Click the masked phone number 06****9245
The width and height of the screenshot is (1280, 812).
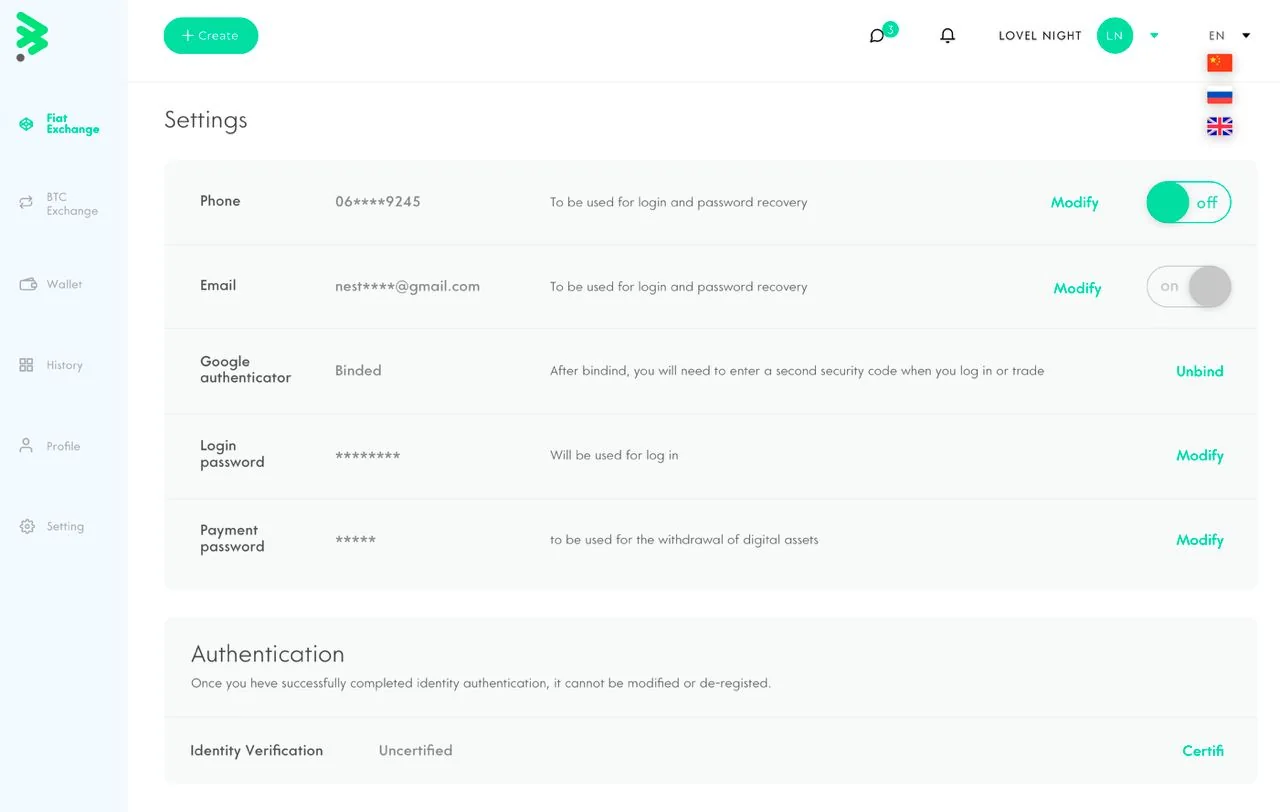coord(378,202)
